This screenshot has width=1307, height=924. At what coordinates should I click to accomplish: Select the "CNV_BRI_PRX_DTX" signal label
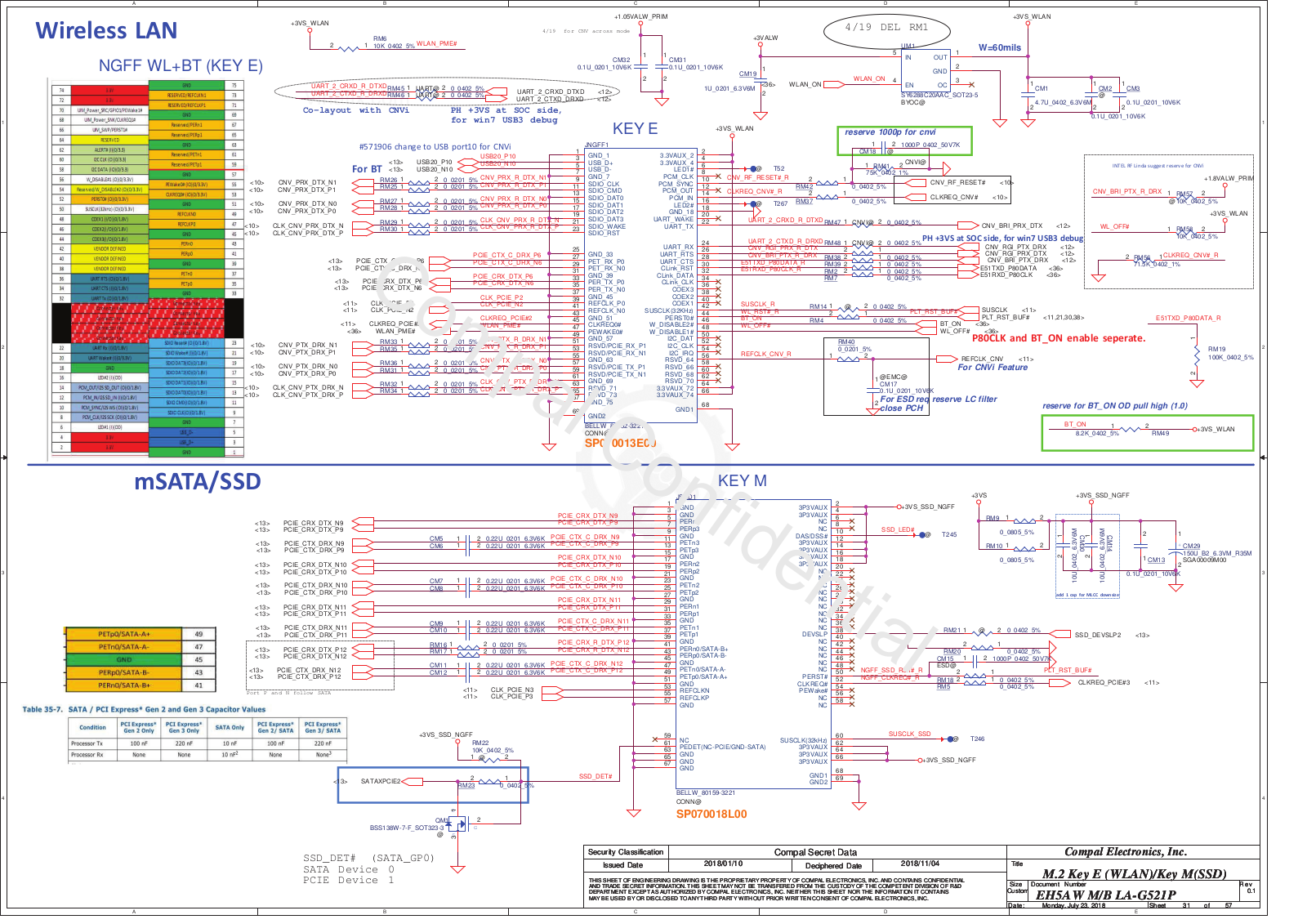(1011, 226)
